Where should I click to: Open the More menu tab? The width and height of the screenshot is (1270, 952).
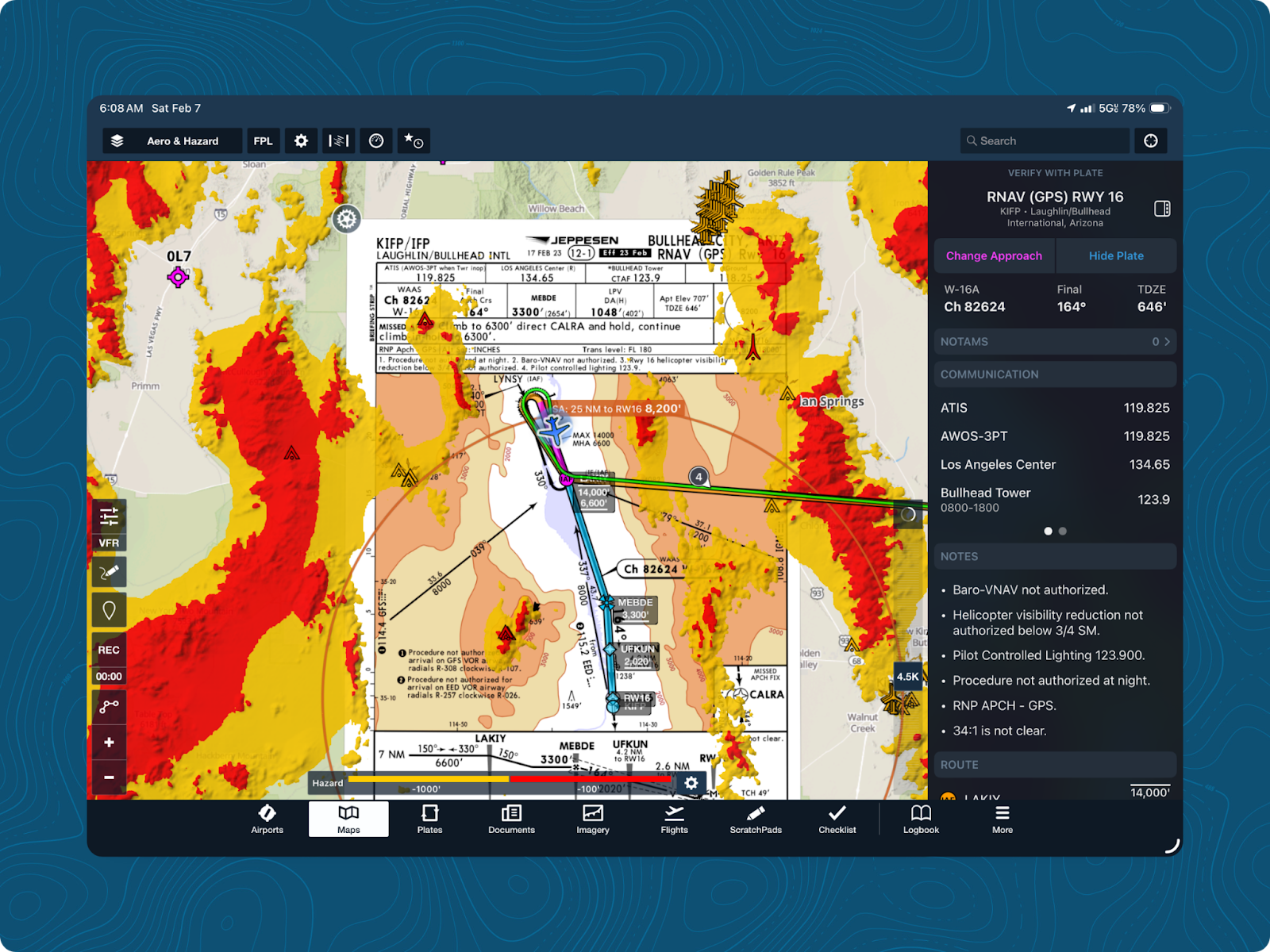(x=1003, y=820)
